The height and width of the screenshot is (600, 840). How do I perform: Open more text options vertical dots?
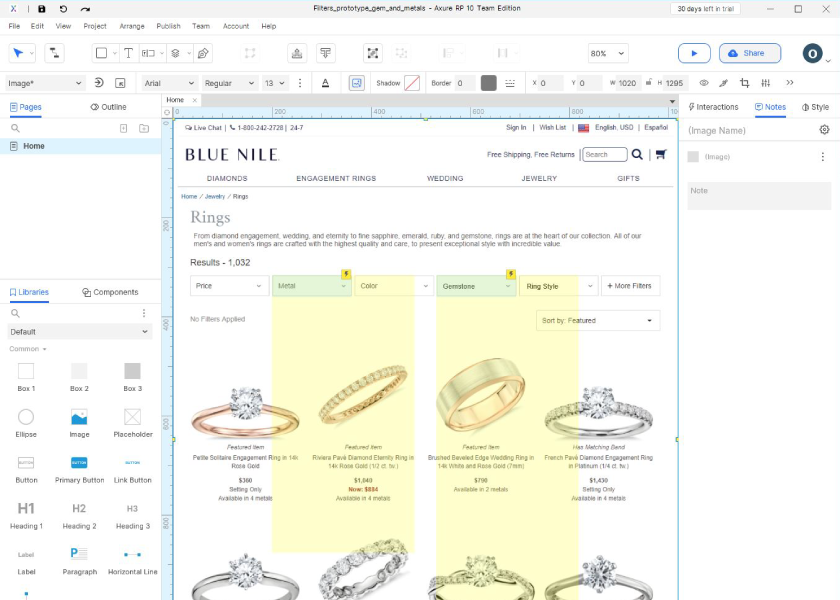click(x=300, y=83)
